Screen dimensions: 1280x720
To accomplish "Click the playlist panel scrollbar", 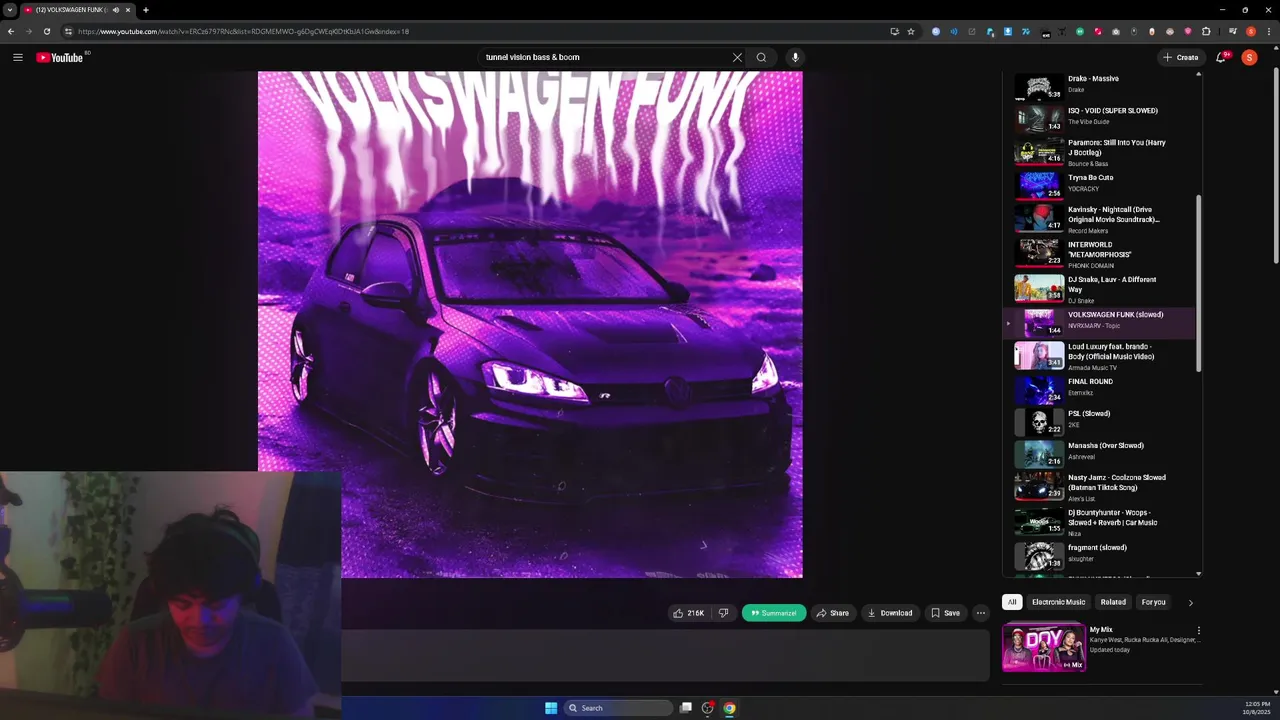I will point(1198,282).
